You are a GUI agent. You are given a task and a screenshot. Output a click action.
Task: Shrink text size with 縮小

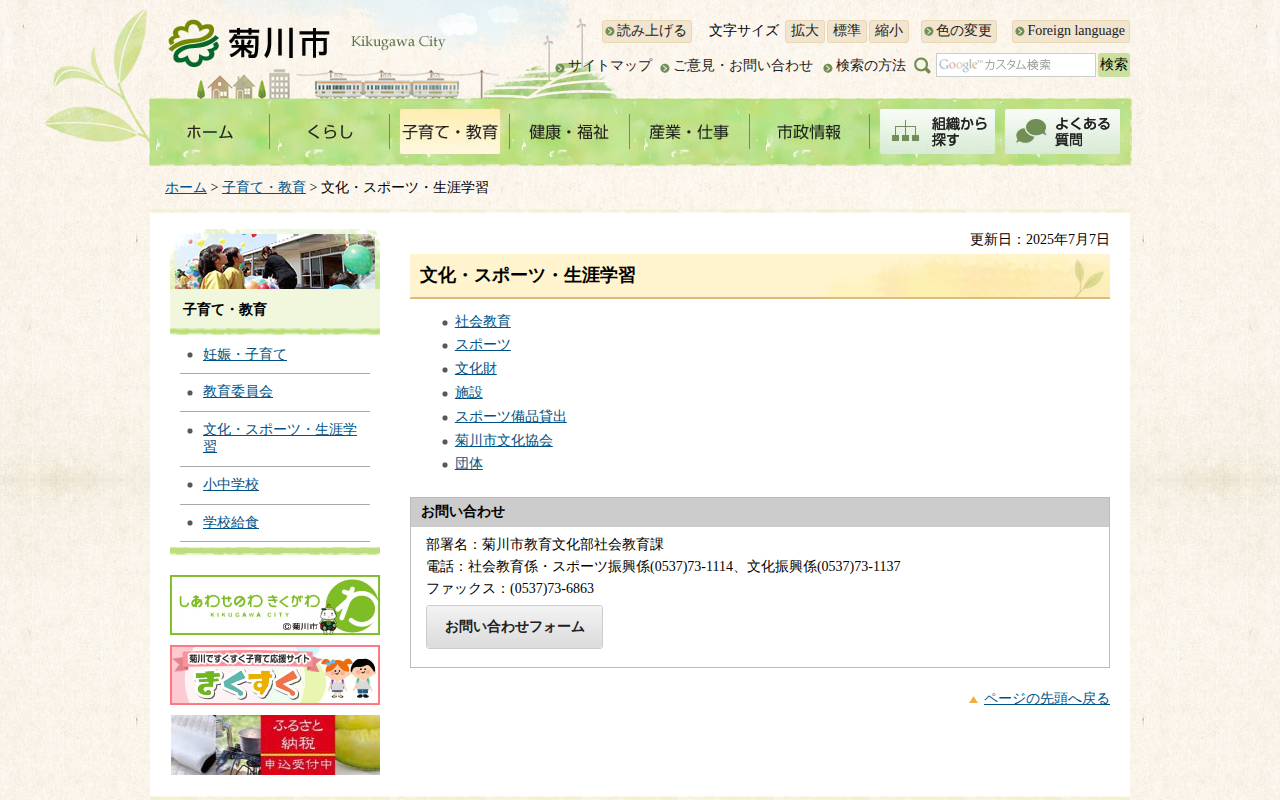[888, 31]
